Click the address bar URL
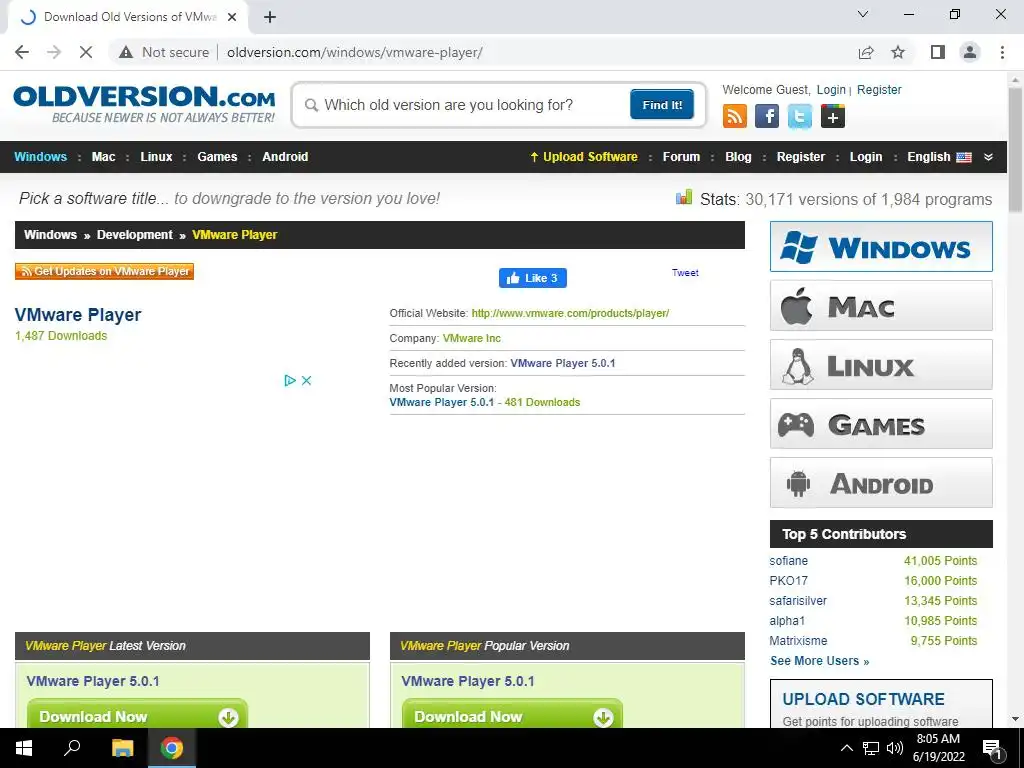The height and width of the screenshot is (768, 1024). click(x=355, y=52)
